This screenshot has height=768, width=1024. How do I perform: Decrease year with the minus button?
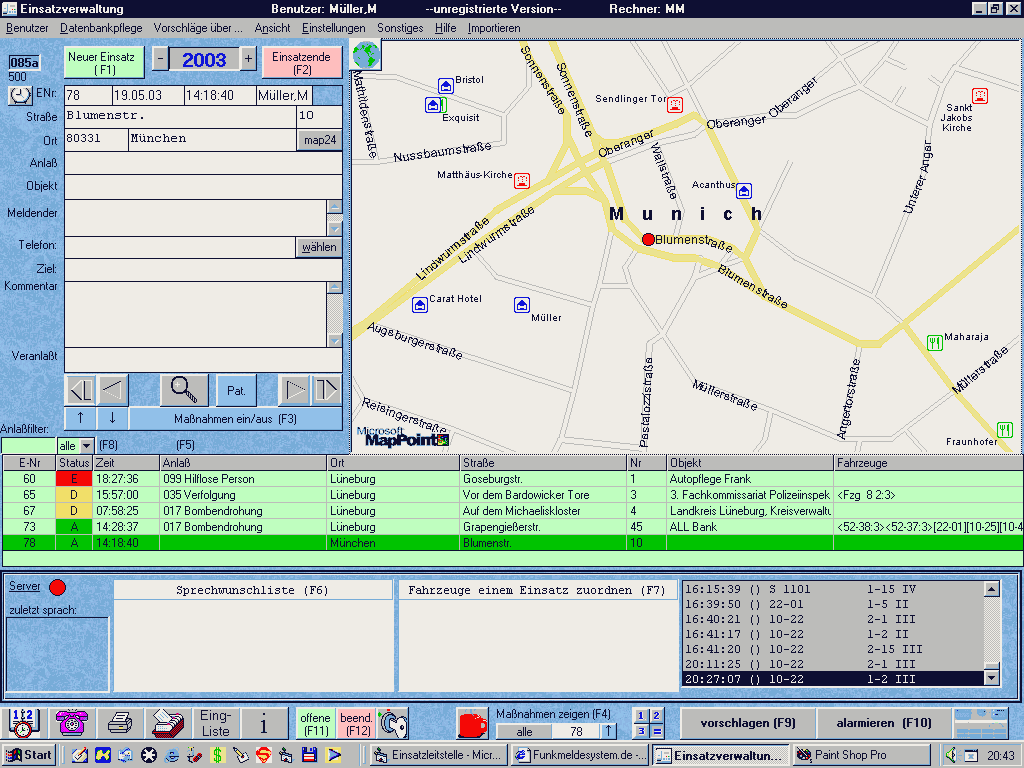[160, 59]
